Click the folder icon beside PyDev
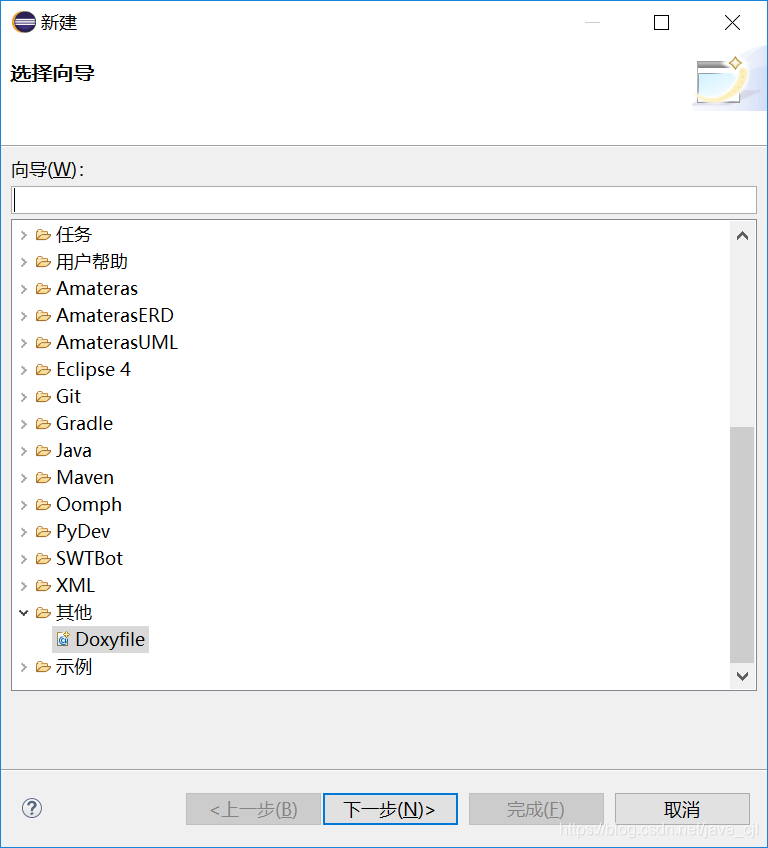This screenshot has height=848, width=768. 43,532
